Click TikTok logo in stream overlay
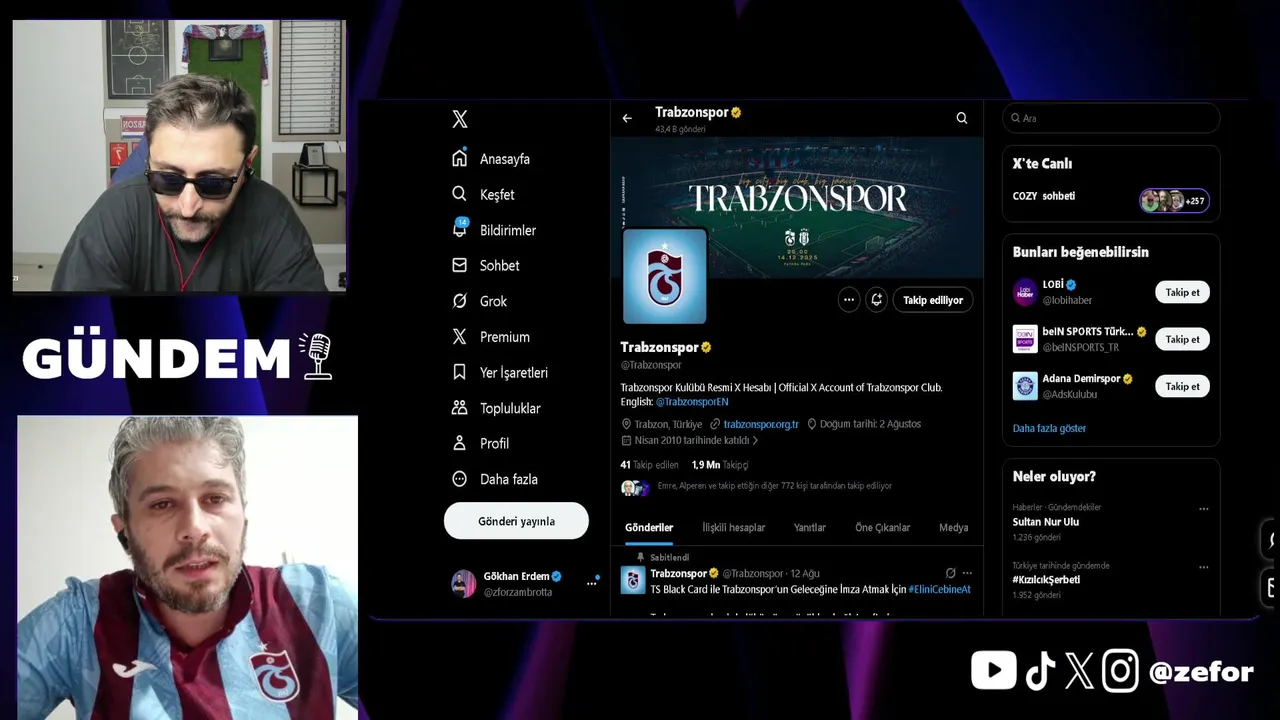 coord(1040,671)
